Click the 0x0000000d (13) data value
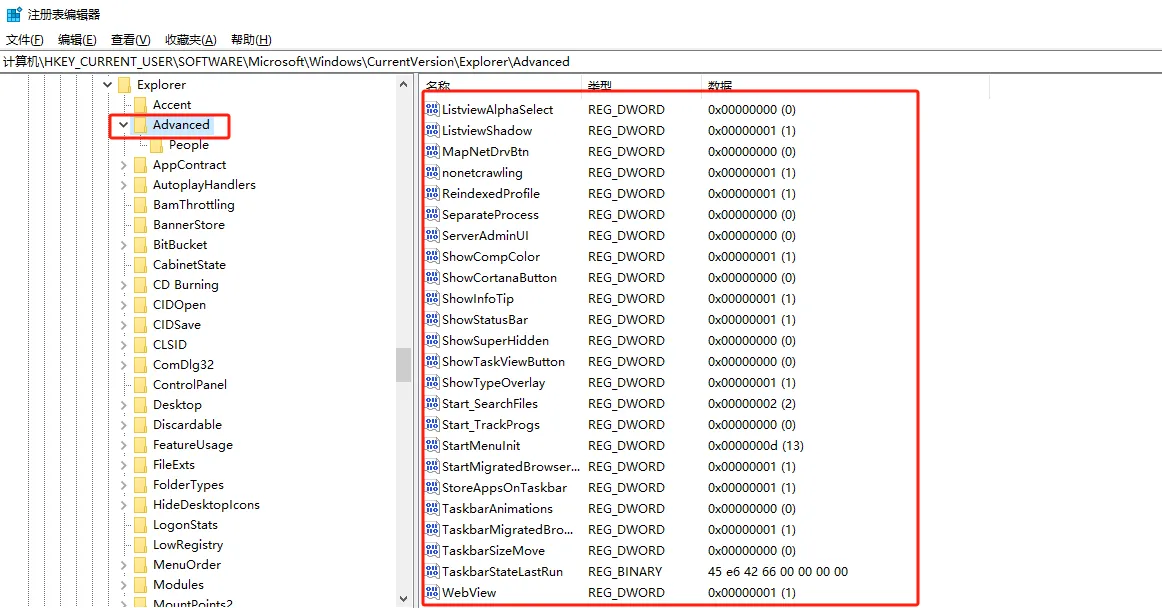This screenshot has height=608, width=1162. 756,446
